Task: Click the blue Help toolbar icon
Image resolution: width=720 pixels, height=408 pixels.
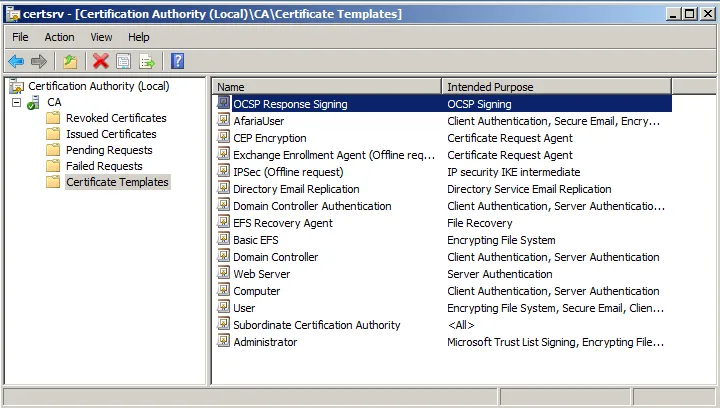Action: 177,62
